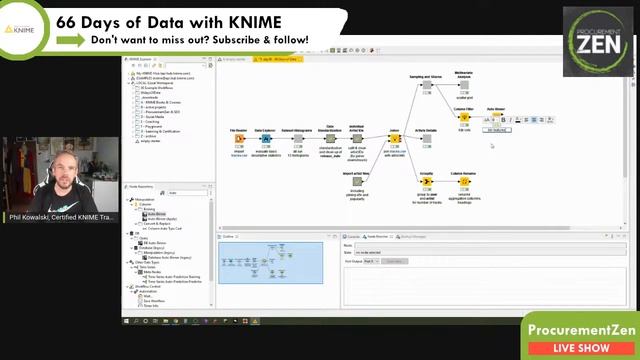Switch to the Node Repository tab
640x360 pixels.
tap(140, 187)
